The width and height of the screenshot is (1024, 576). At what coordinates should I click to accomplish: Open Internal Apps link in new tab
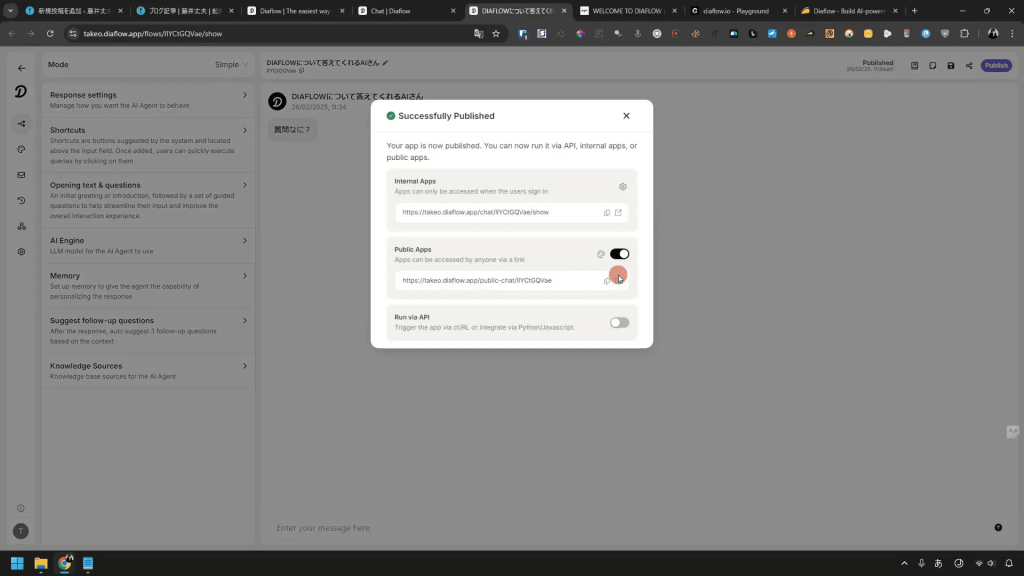618,213
